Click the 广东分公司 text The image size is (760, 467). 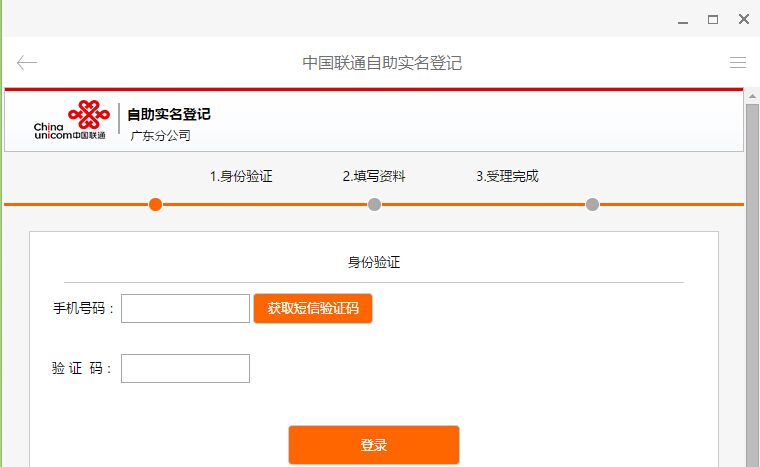[x=160, y=136]
